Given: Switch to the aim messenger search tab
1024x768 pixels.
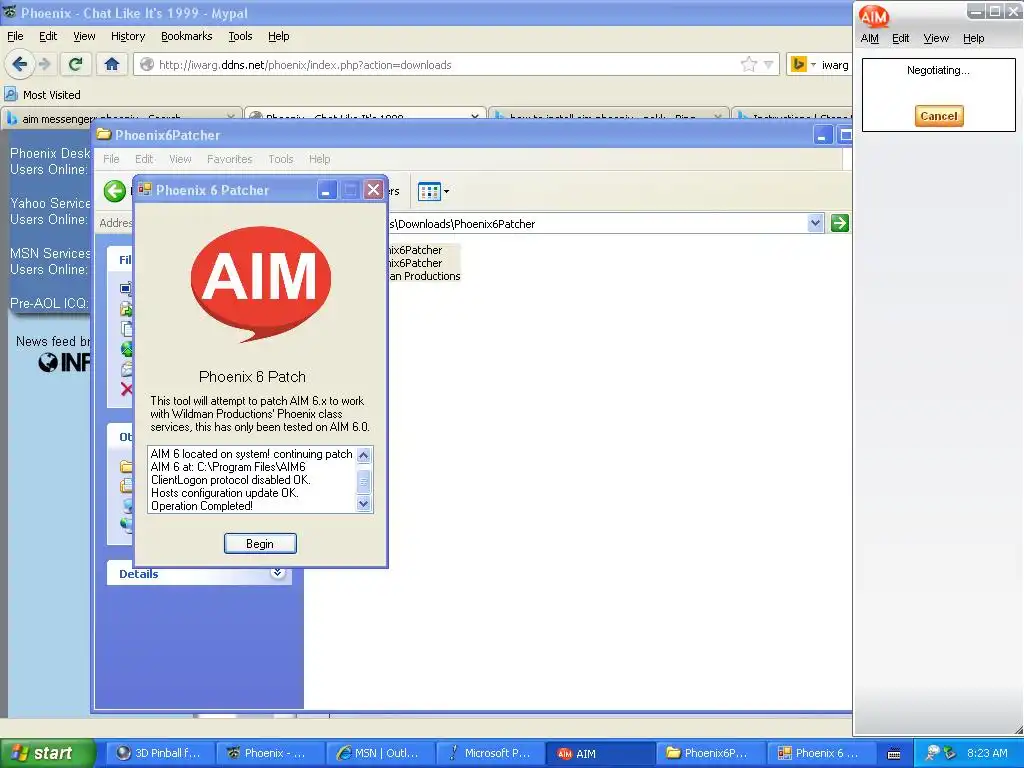Looking at the screenshot, I should (x=121, y=114).
